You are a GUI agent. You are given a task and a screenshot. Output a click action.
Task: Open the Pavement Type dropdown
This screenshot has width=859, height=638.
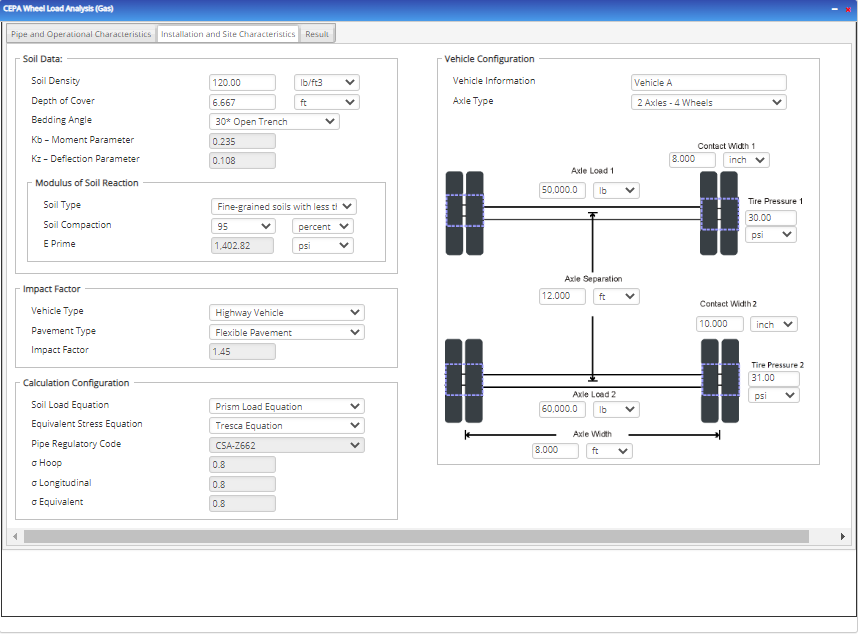286,331
